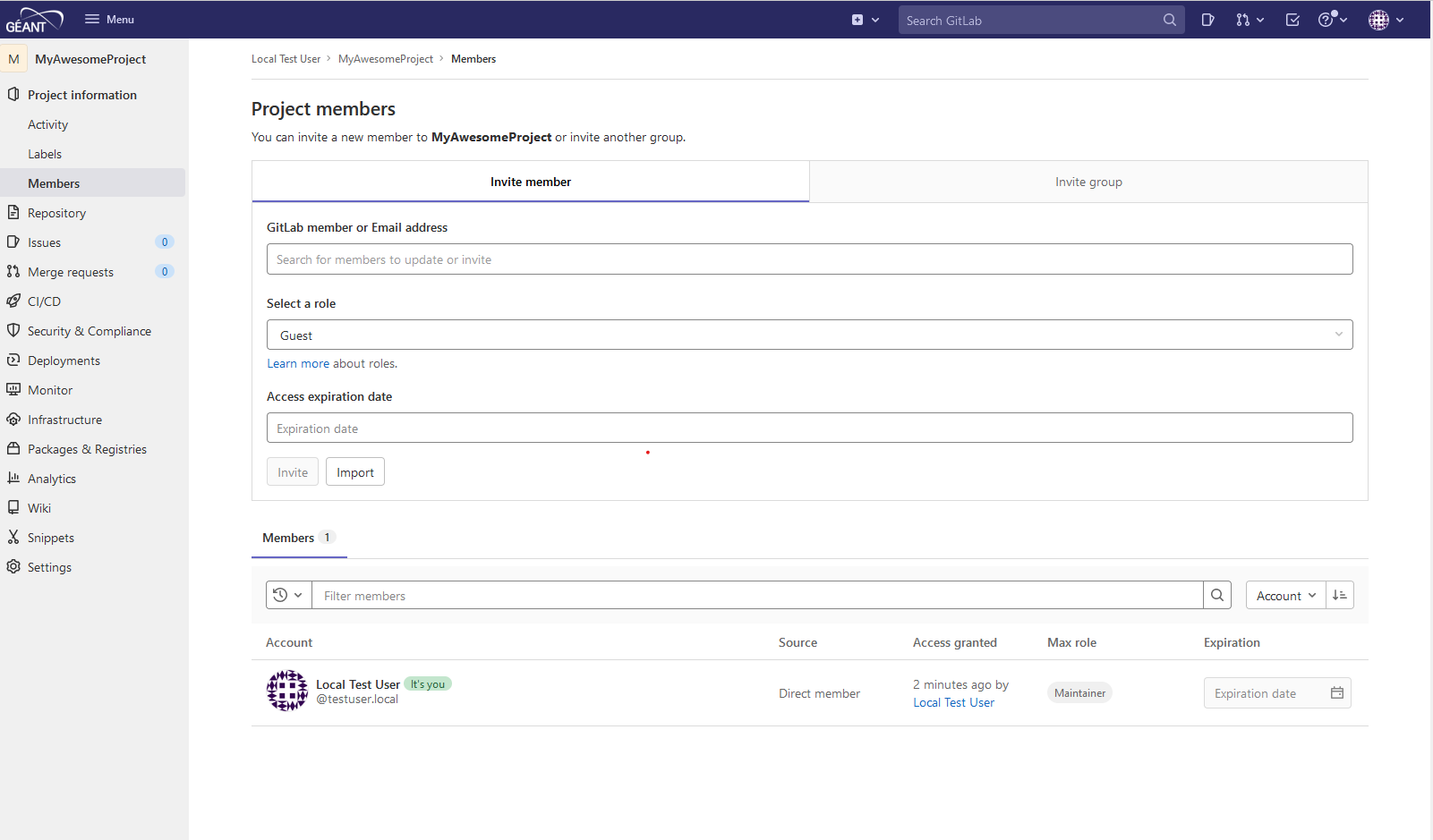The height and width of the screenshot is (840, 1433).
Task: Click the Analytics chart icon
Action: 13,478
